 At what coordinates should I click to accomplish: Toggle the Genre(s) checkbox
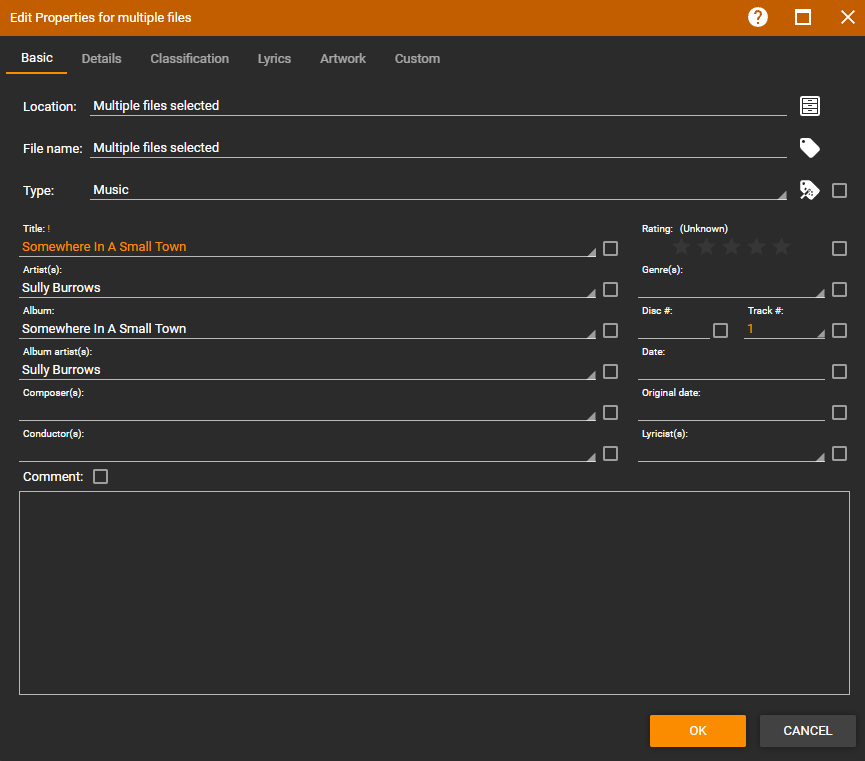839,289
